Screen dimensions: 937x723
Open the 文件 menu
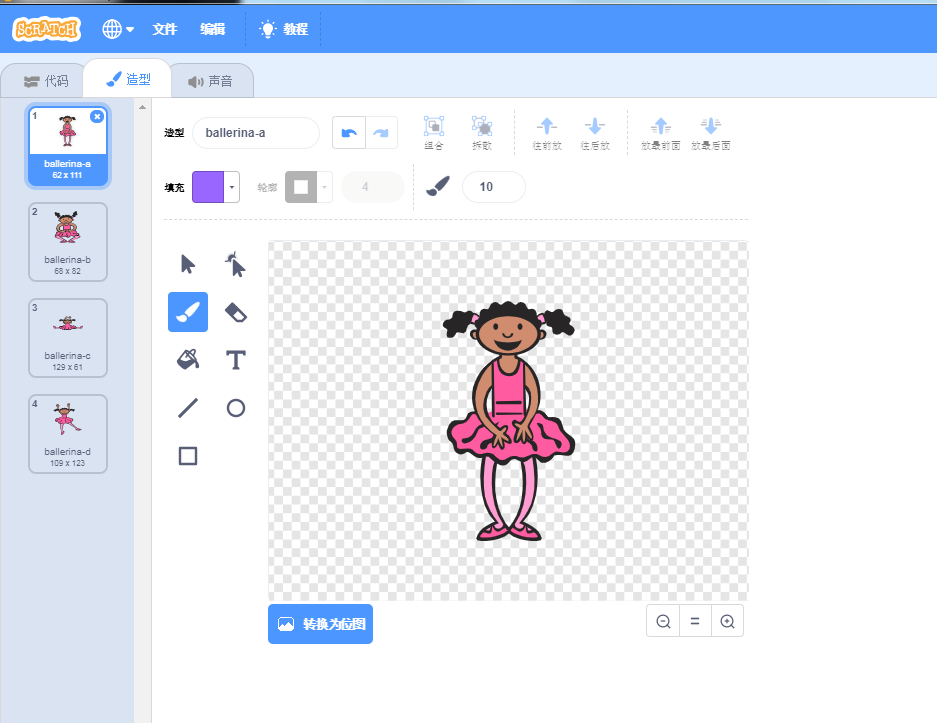[x=164, y=29]
